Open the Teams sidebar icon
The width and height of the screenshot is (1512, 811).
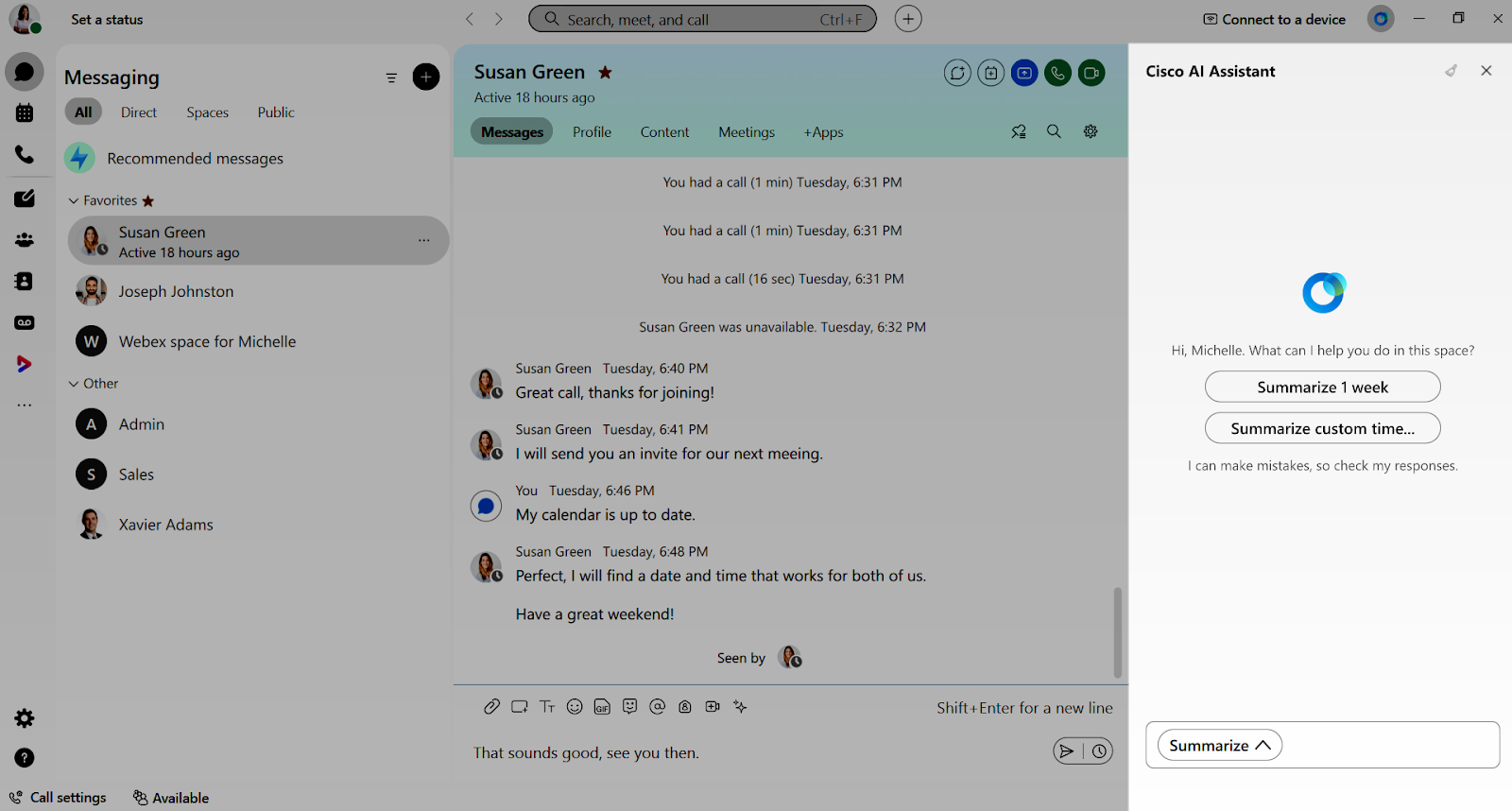(x=25, y=240)
